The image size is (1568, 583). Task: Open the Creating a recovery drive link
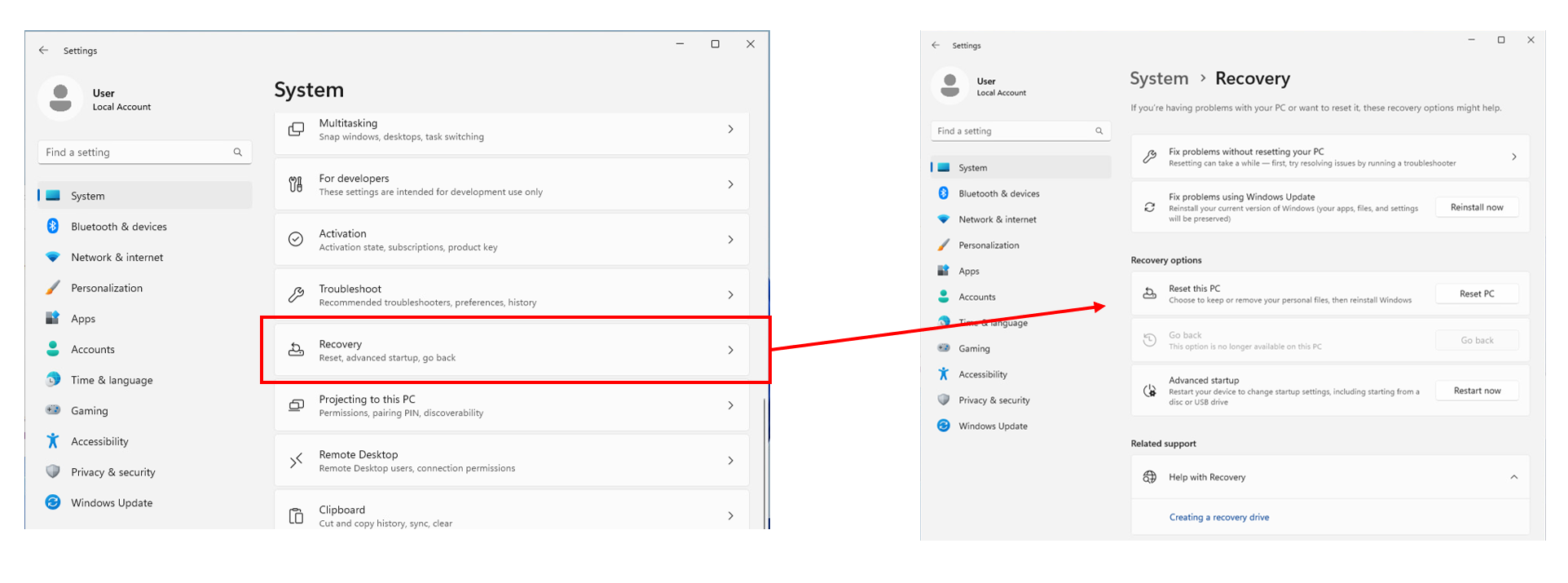[x=1218, y=517]
